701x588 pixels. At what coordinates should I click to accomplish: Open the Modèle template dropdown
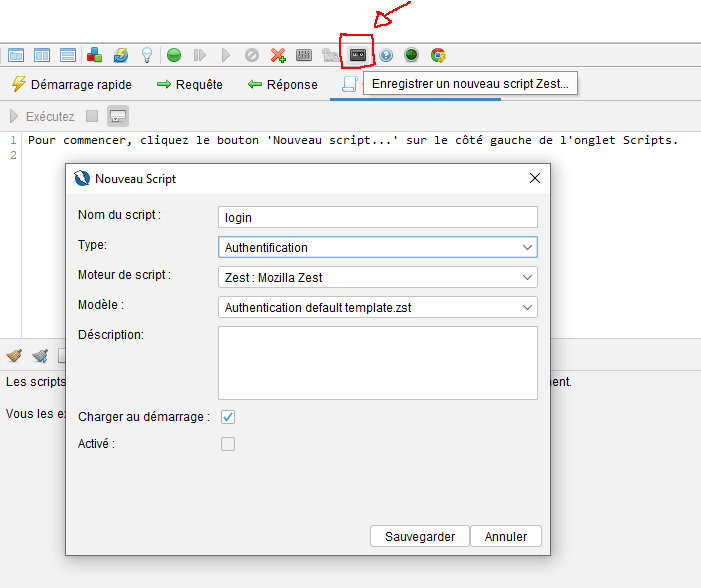(x=377, y=307)
